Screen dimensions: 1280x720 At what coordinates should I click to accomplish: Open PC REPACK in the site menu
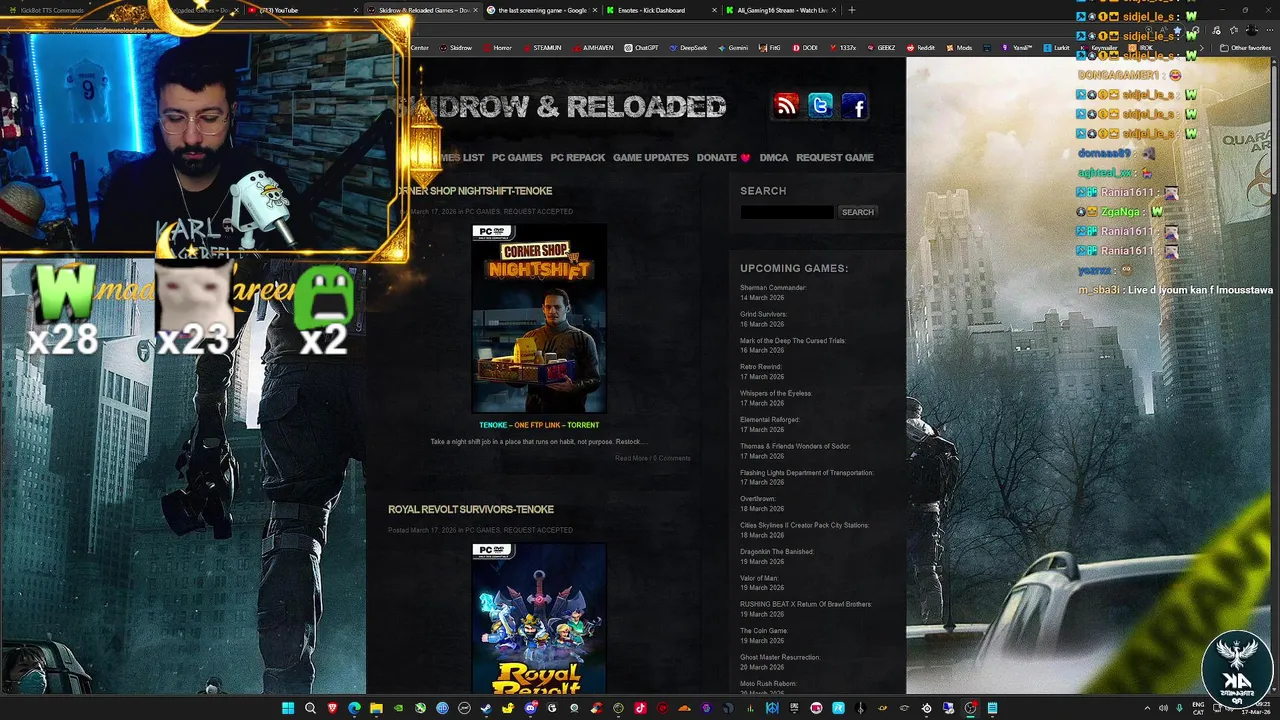[x=578, y=158]
